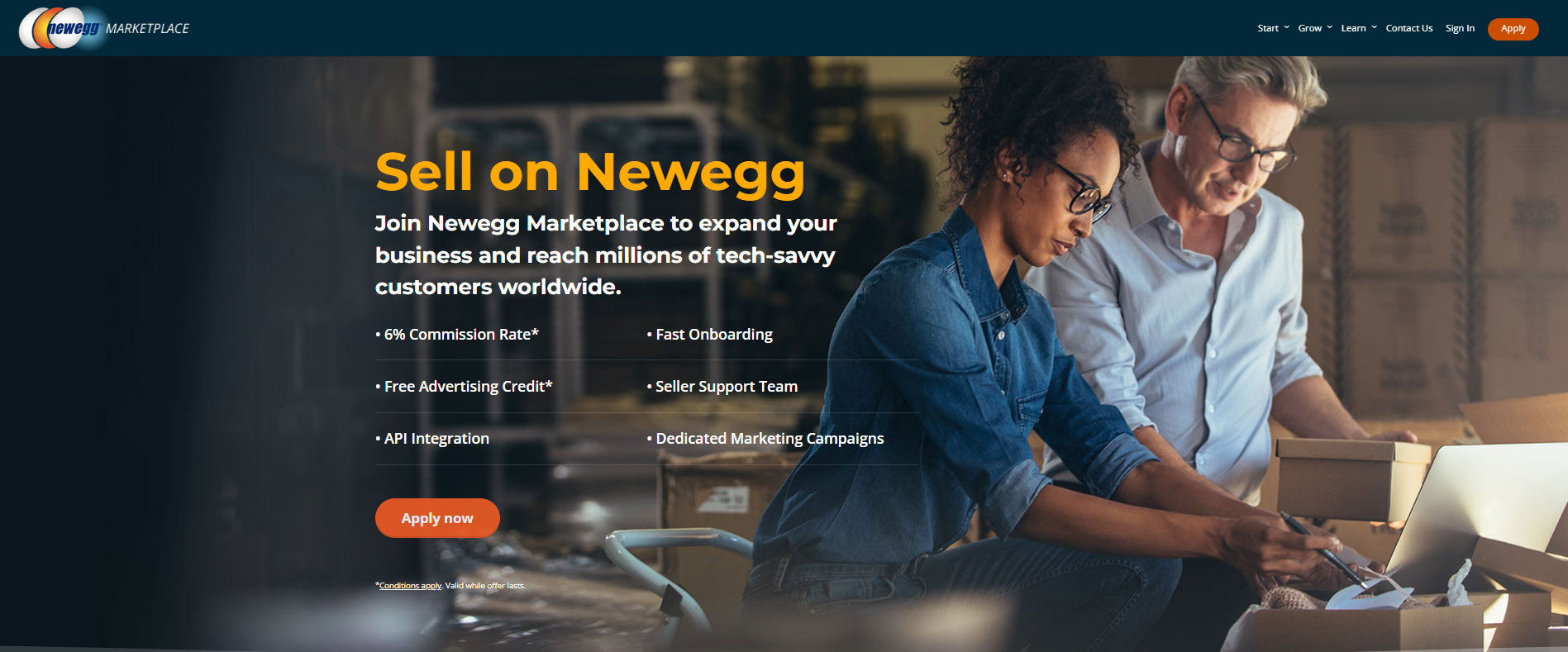Go to the Contact Us page
The width and height of the screenshot is (1568, 652).
(1409, 28)
